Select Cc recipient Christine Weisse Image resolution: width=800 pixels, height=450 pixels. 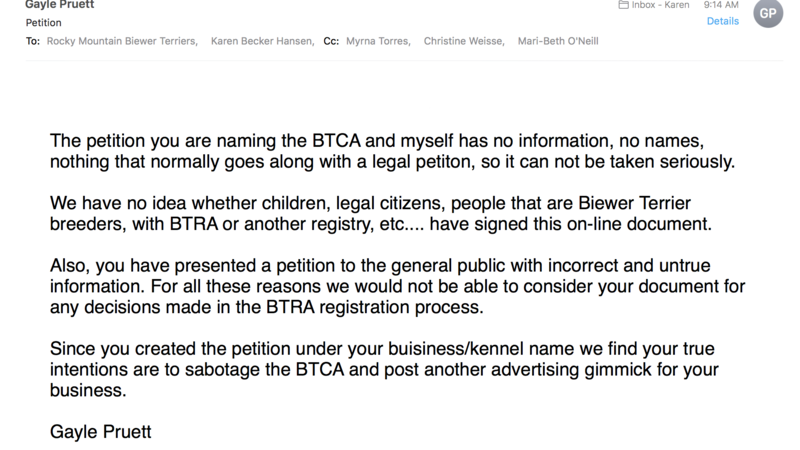point(467,41)
